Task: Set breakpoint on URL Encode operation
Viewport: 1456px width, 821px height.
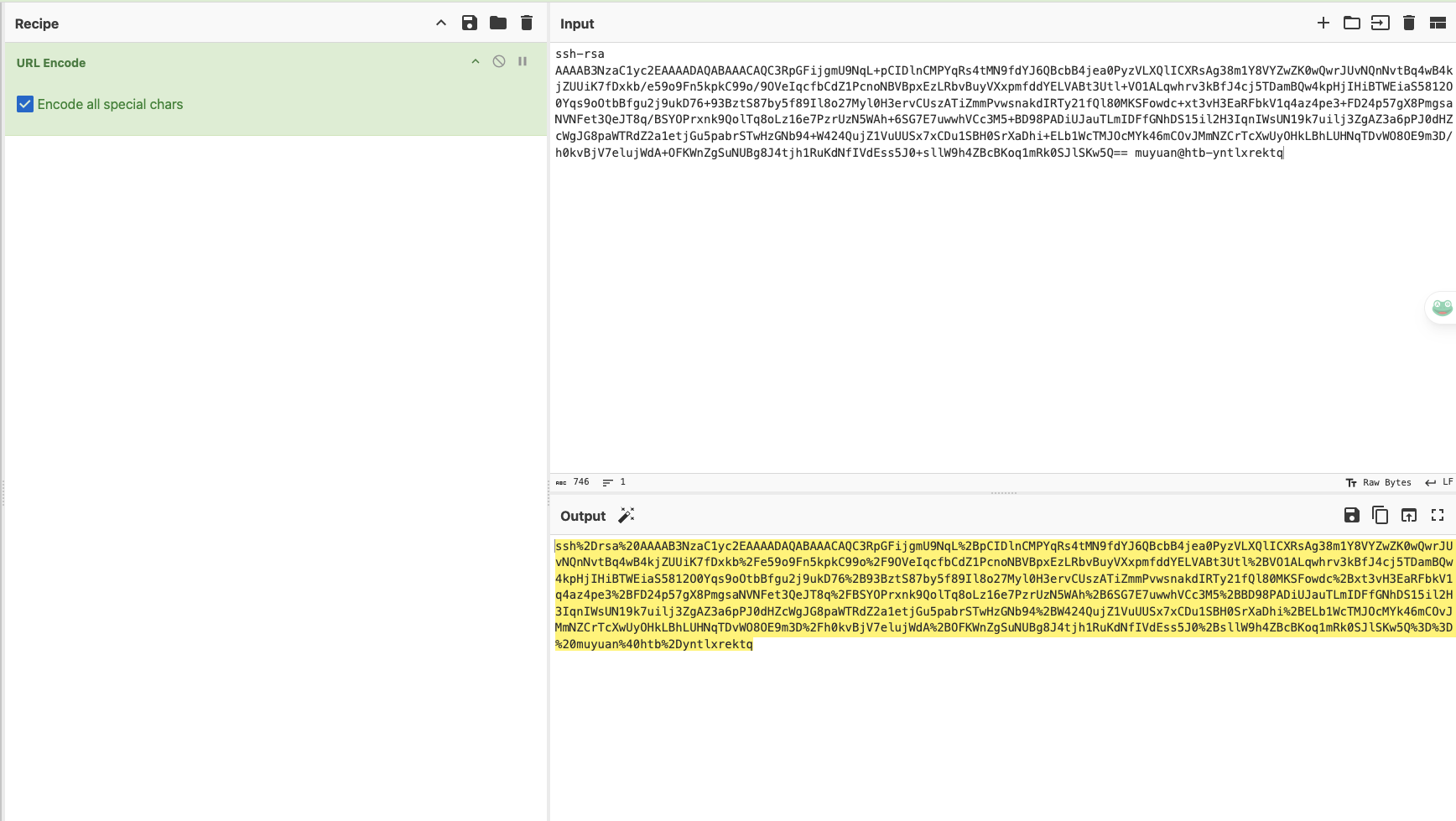Action: (523, 62)
